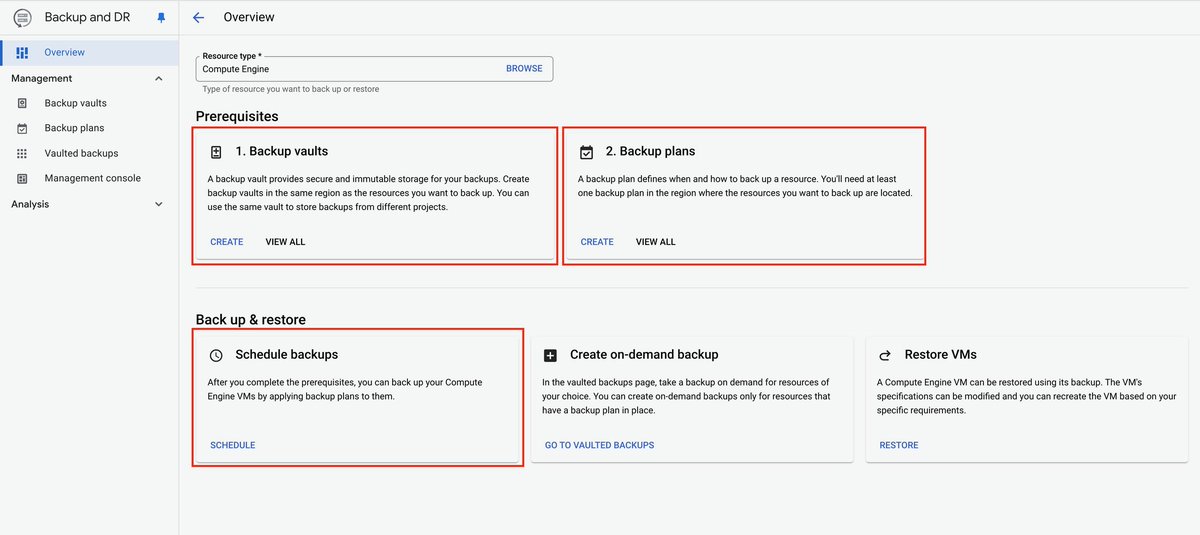Click the clock icon on Schedule backups card
The height and width of the screenshot is (535, 1200).
pos(216,355)
